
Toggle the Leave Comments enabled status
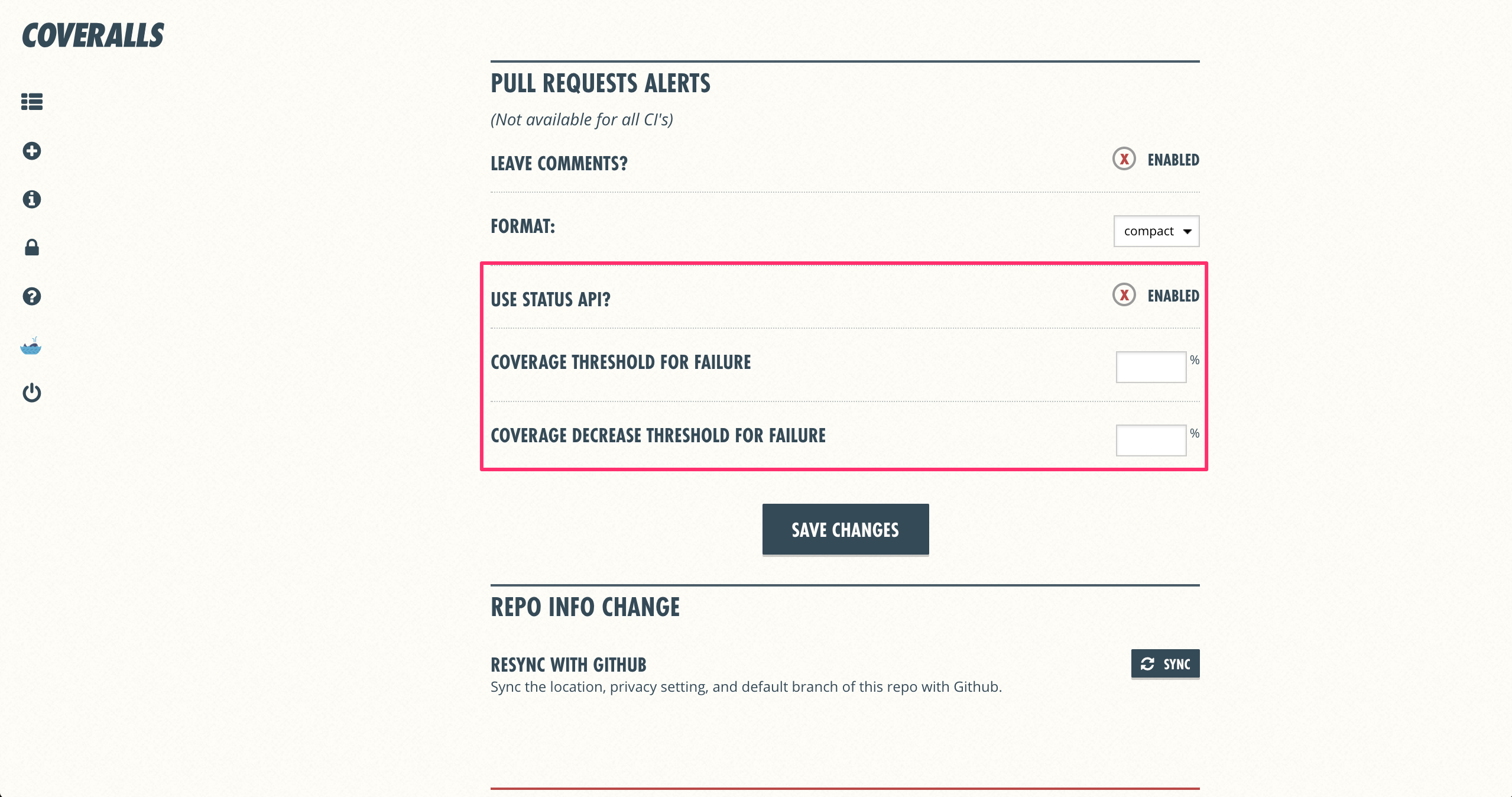pos(1122,159)
